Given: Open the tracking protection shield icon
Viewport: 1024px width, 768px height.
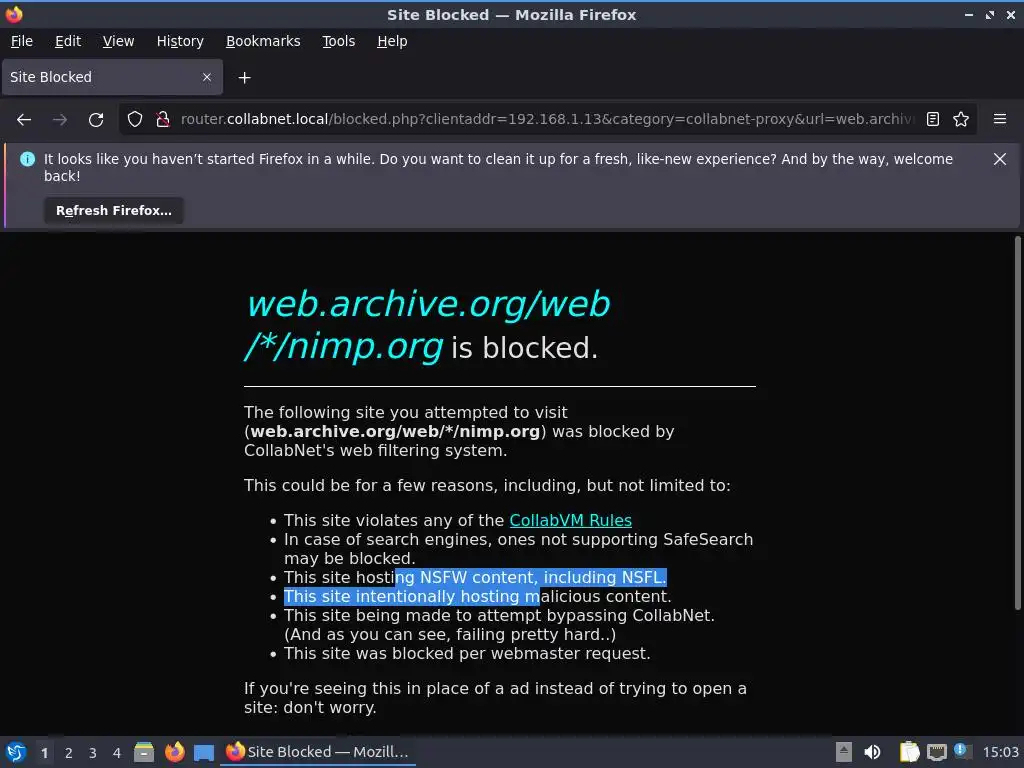Looking at the screenshot, I should tap(135, 119).
